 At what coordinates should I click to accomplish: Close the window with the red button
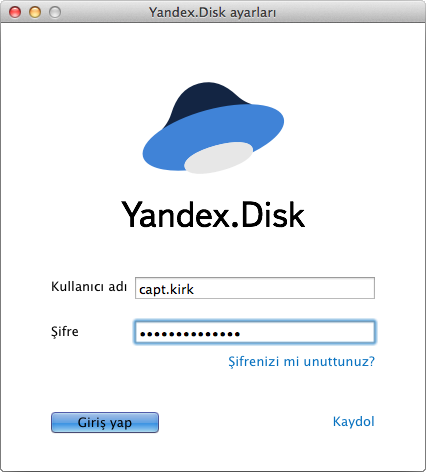pos(15,12)
